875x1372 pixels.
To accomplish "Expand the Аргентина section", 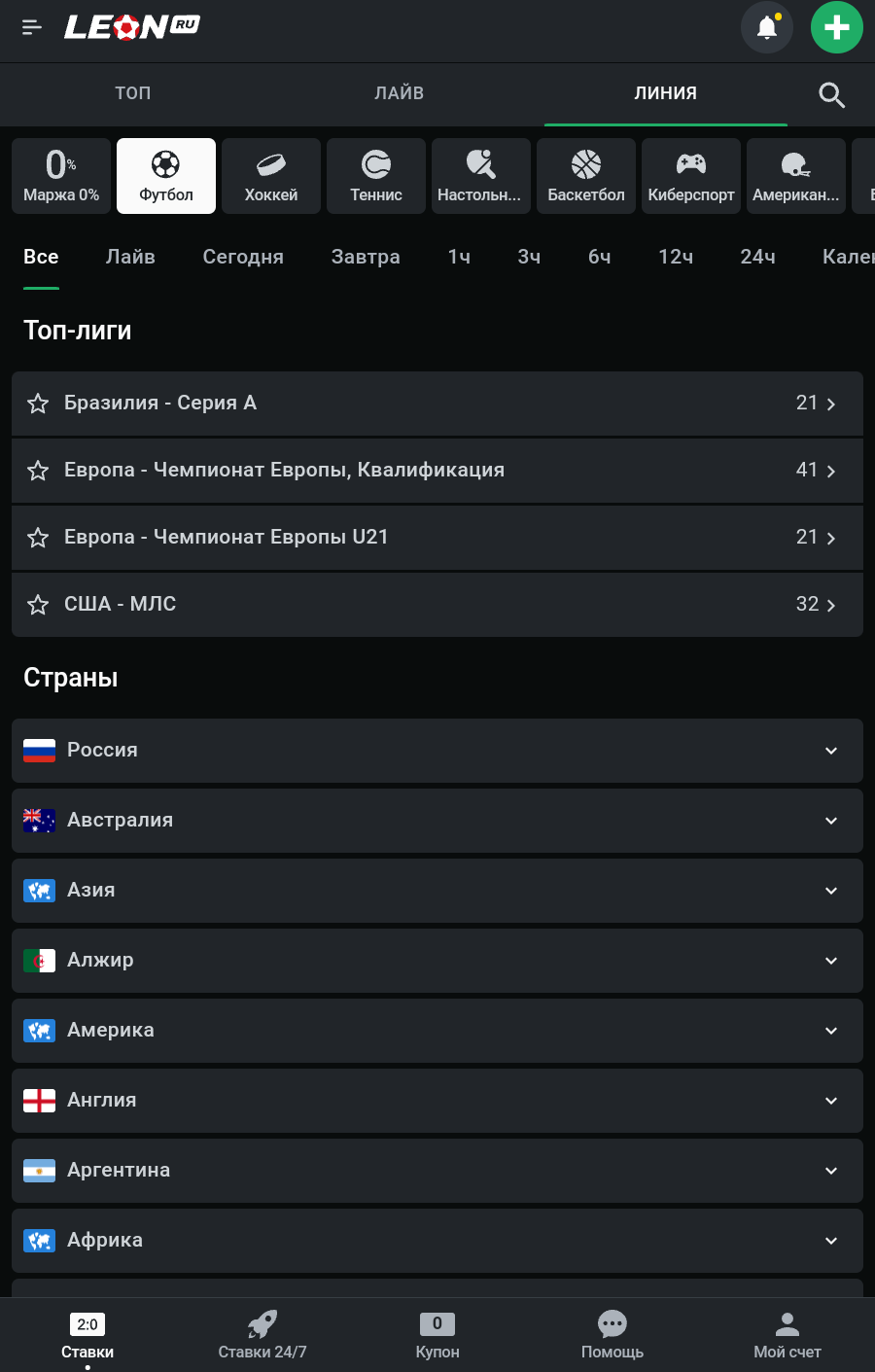I will 437,1171.
